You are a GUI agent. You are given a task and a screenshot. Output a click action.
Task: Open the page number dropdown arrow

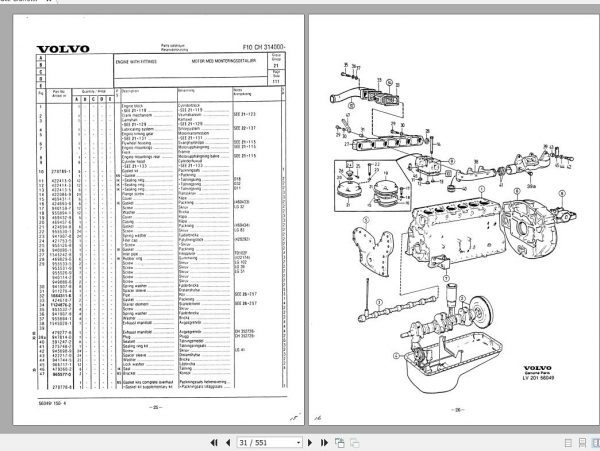298,443
